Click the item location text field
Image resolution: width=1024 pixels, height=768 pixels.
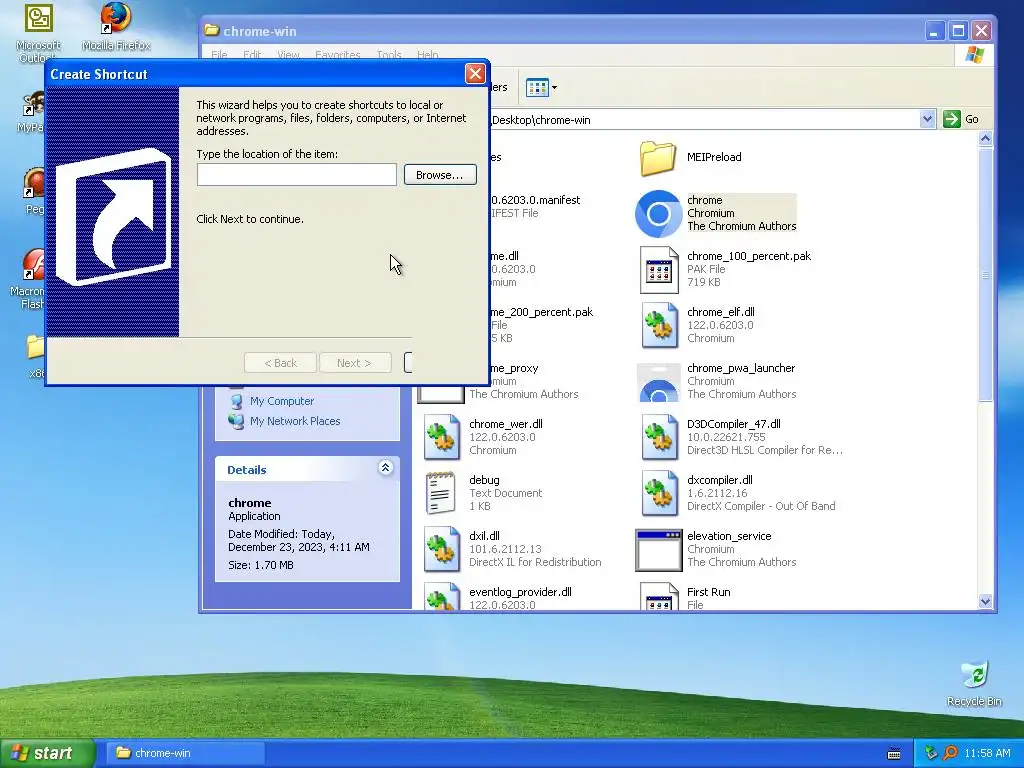[x=297, y=174]
